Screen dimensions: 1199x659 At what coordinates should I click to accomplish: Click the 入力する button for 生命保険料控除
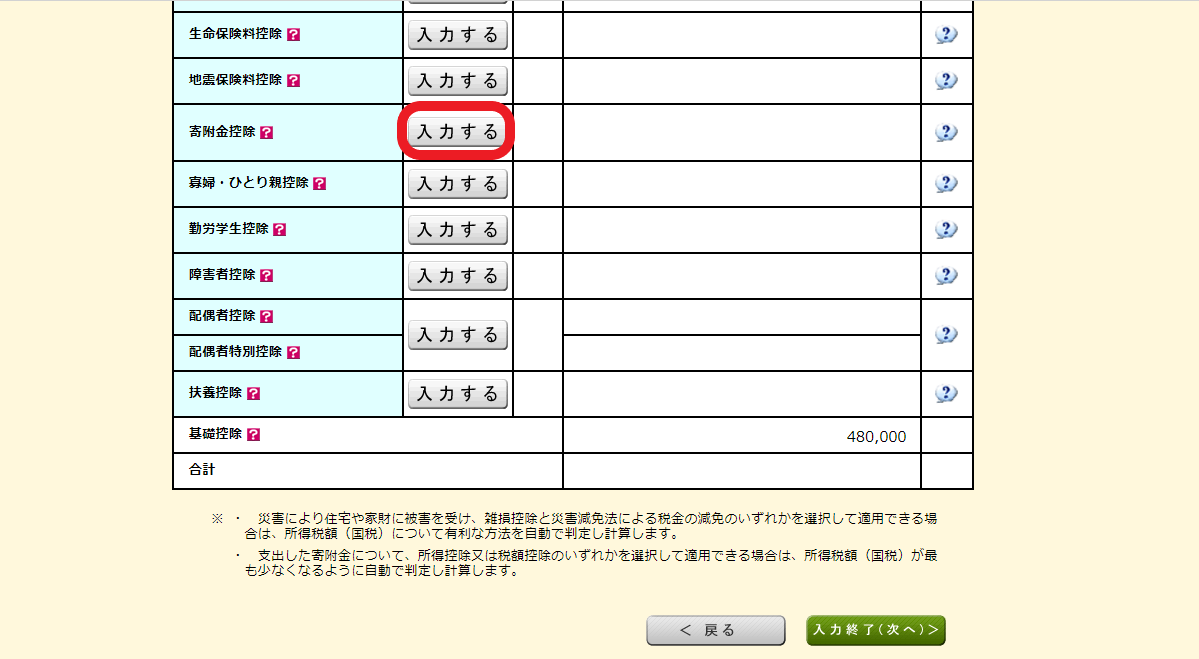(x=457, y=35)
